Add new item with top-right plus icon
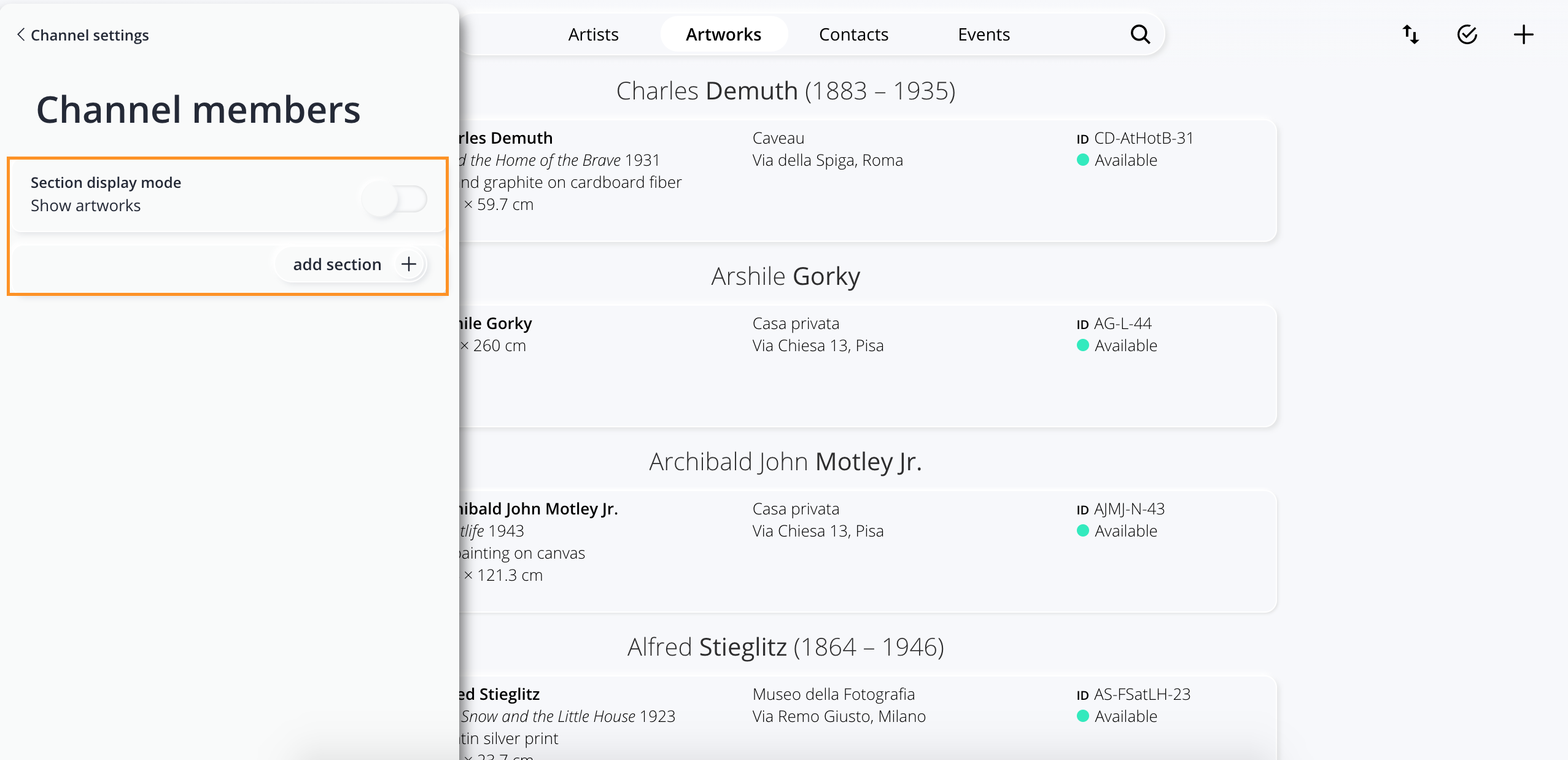The width and height of the screenshot is (1568, 760). pos(1524,34)
